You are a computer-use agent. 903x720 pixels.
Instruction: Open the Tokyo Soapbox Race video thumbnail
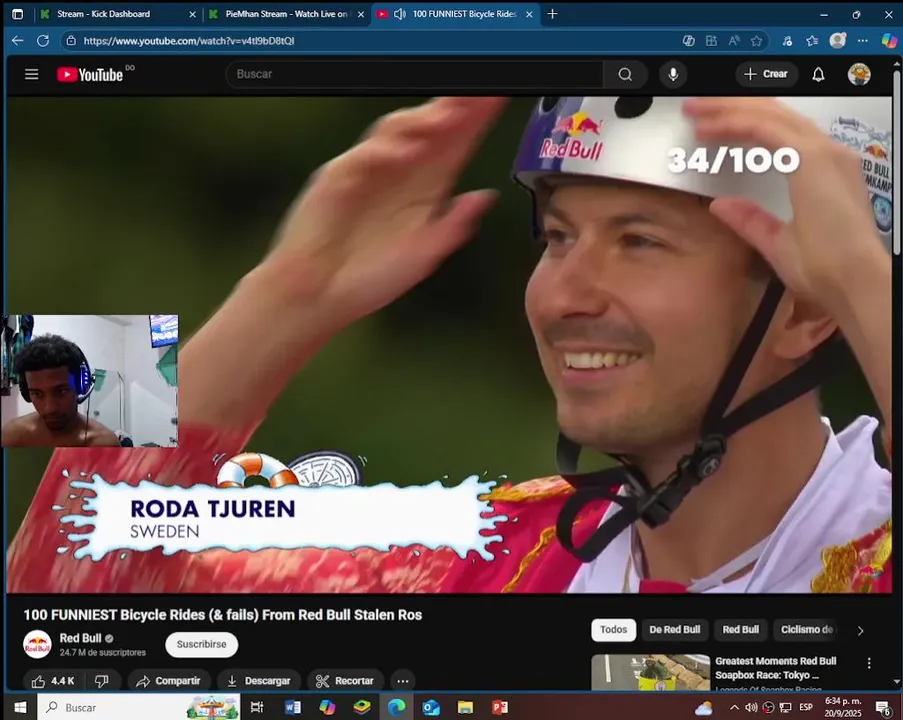tap(651, 672)
